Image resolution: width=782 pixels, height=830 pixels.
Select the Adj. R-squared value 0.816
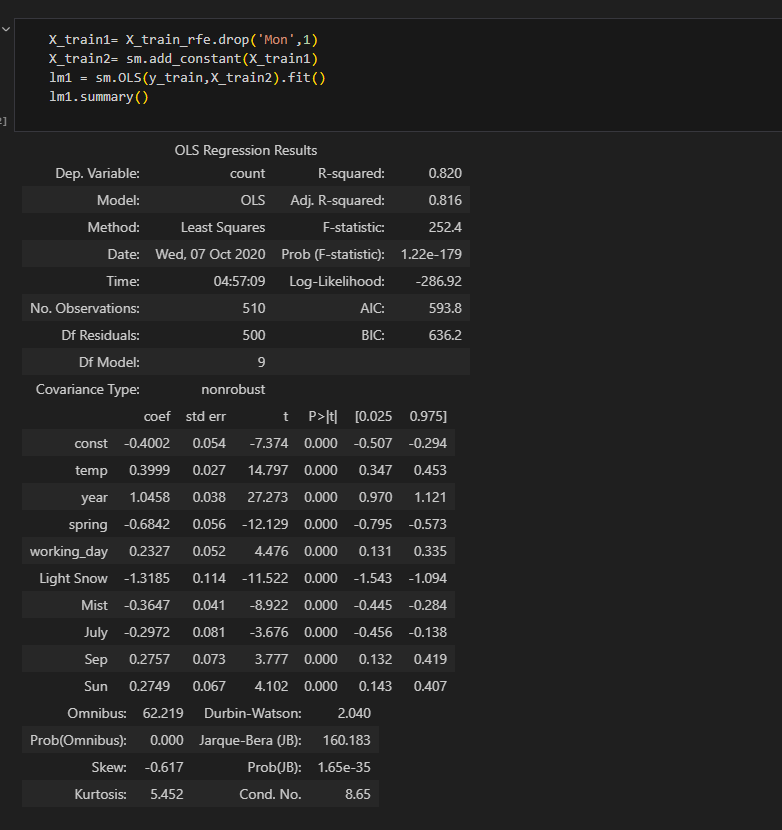[445, 200]
